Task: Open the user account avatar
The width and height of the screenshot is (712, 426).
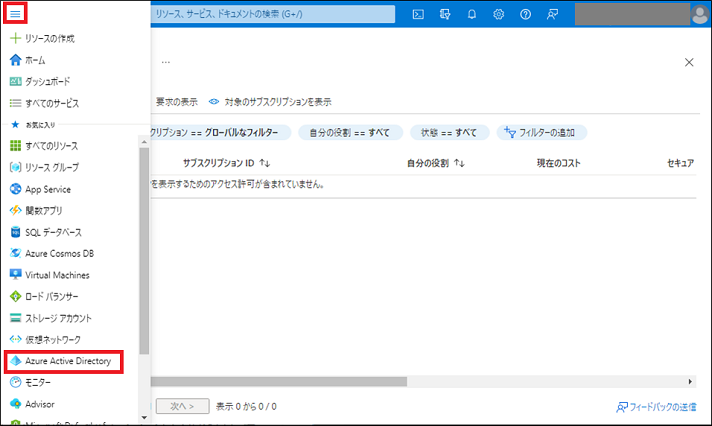Action: click(x=700, y=14)
